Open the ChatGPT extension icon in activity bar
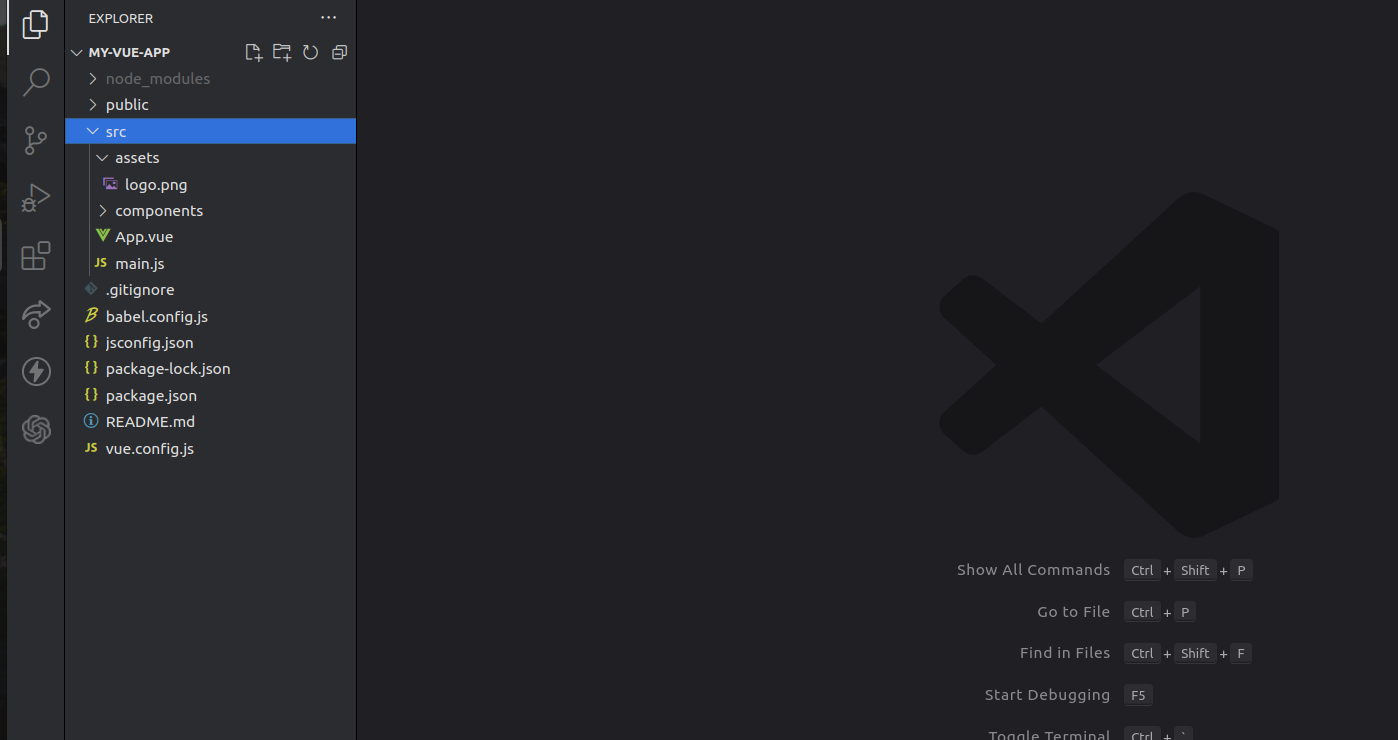The image size is (1398, 740). [x=36, y=430]
